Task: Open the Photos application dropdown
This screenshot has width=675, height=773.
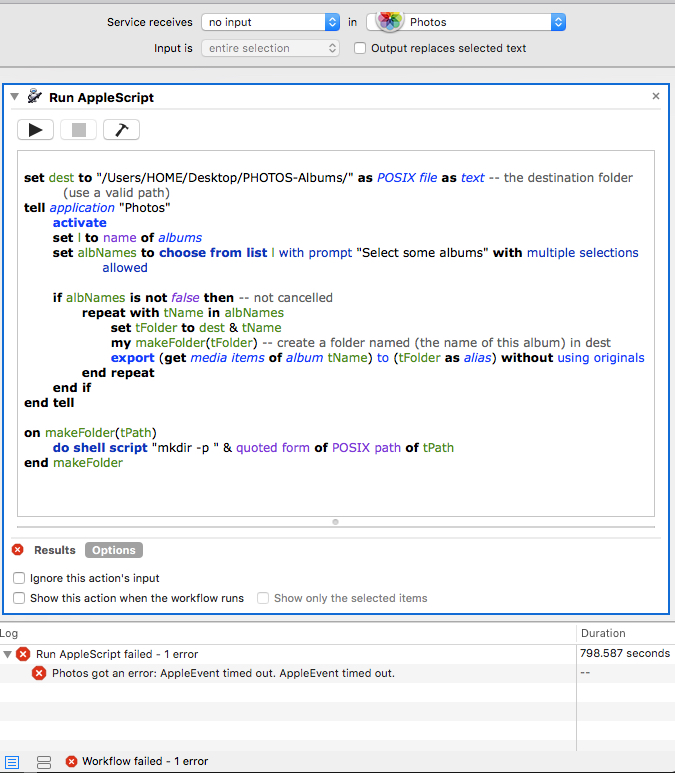Action: (x=467, y=21)
